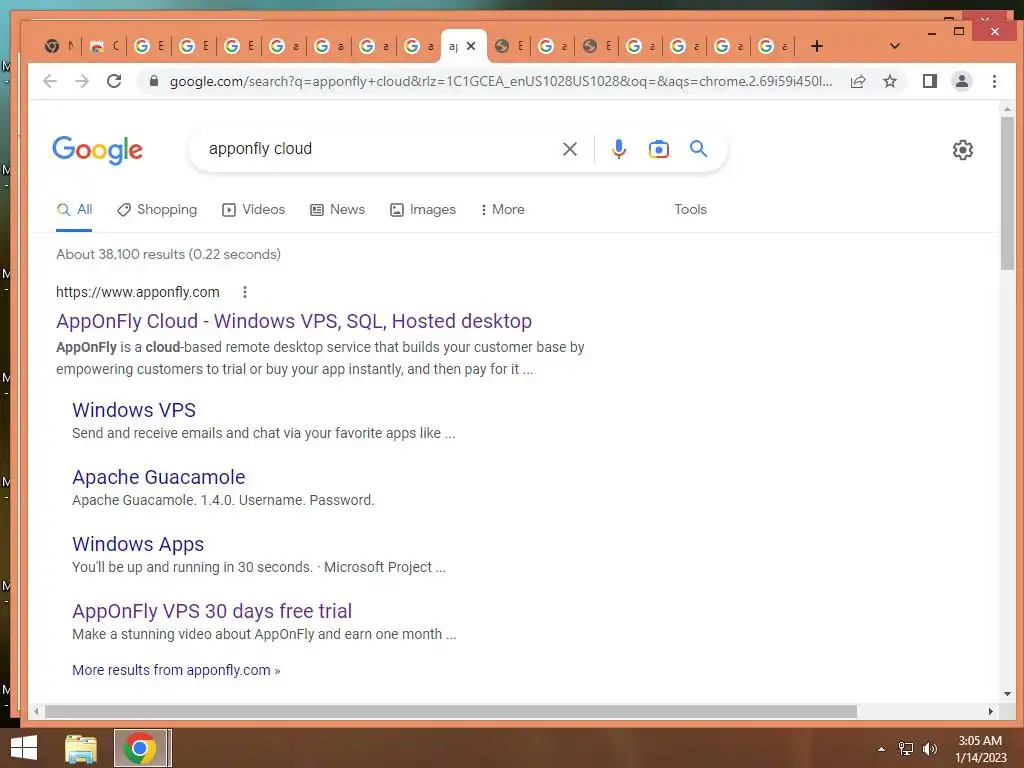The image size is (1024, 768).
Task: Open AppOnFly Cloud main result link
Action: coord(294,321)
